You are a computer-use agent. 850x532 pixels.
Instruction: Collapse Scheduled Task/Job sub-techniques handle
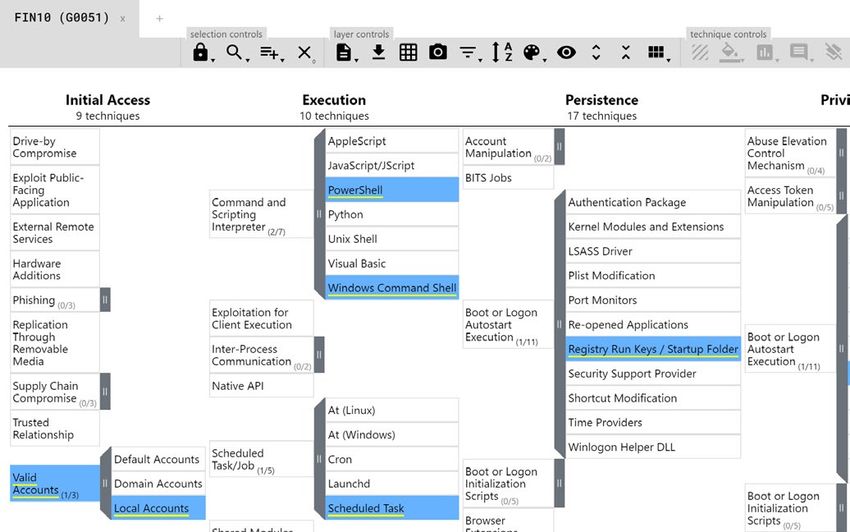point(319,459)
